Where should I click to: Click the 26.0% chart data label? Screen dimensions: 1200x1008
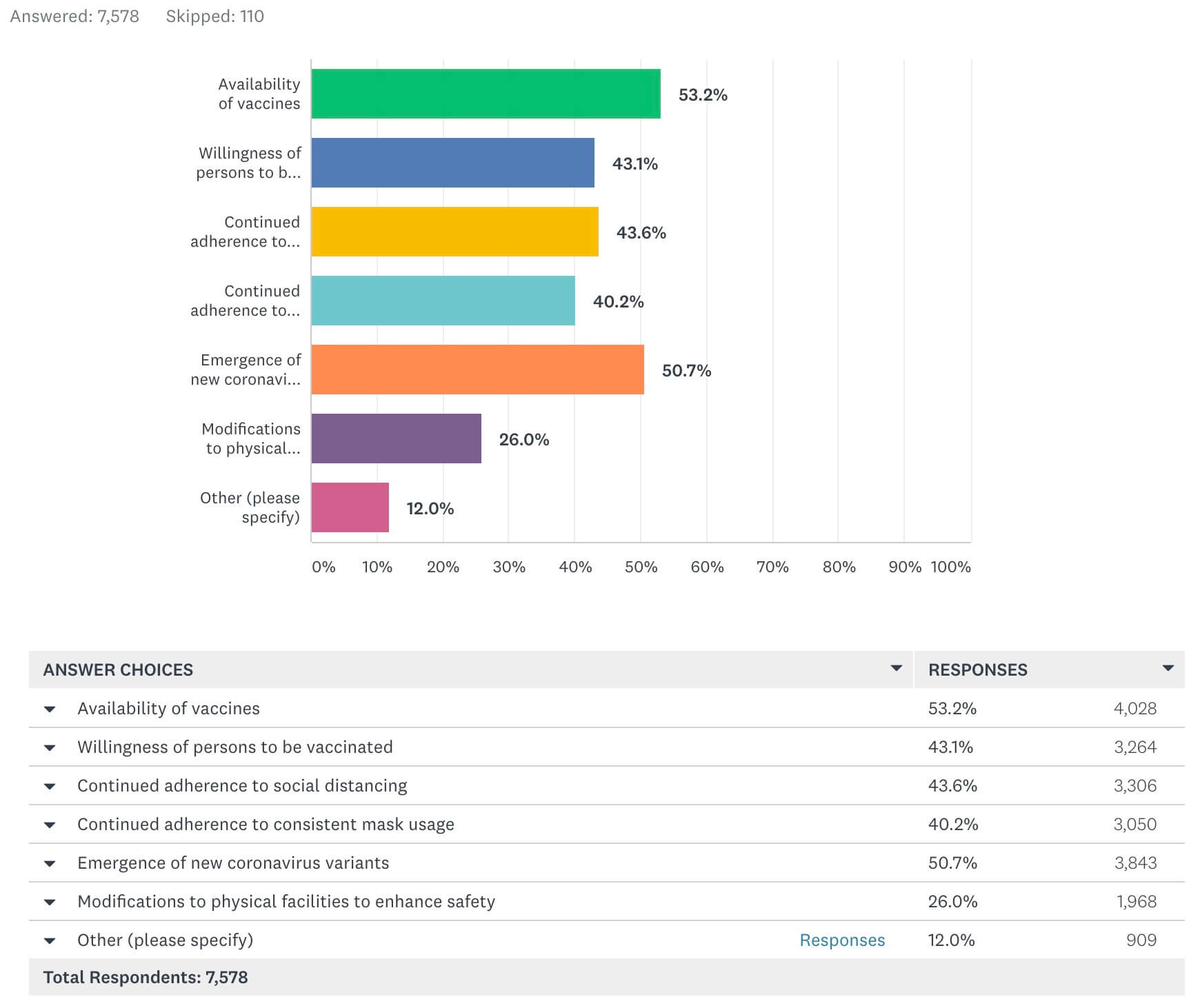(524, 440)
